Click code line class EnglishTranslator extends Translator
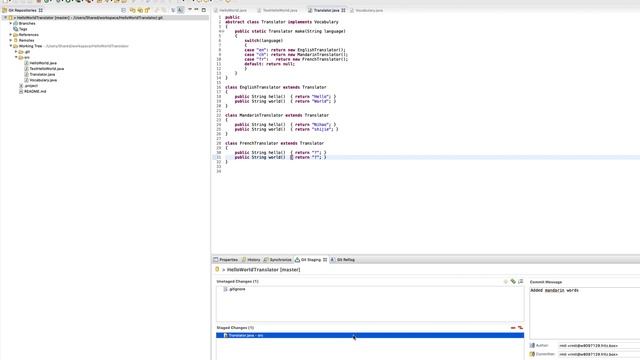 [276, 87]
